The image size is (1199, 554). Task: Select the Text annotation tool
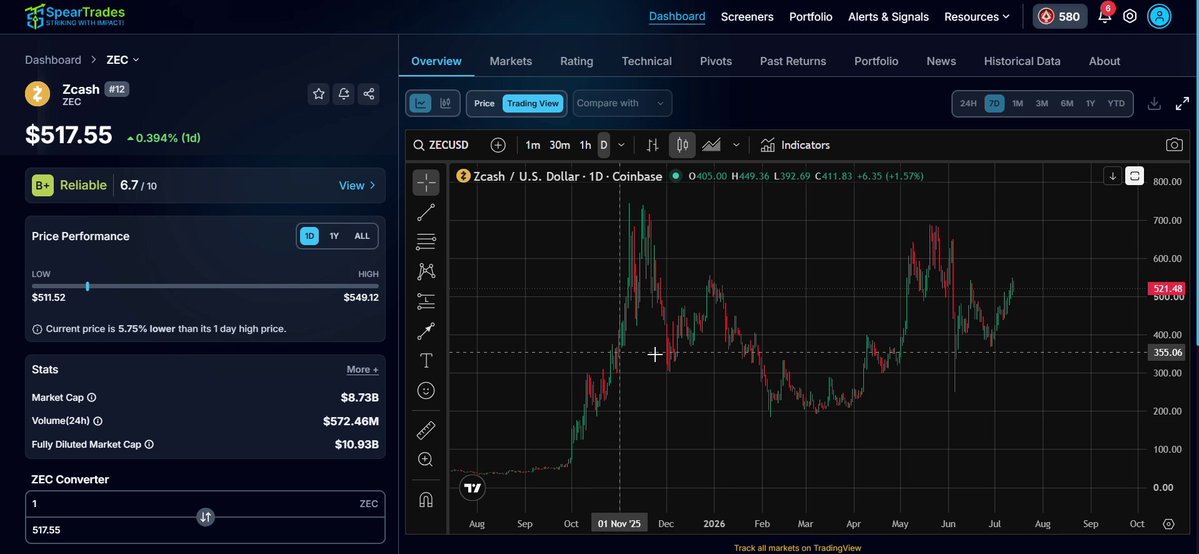426,360
